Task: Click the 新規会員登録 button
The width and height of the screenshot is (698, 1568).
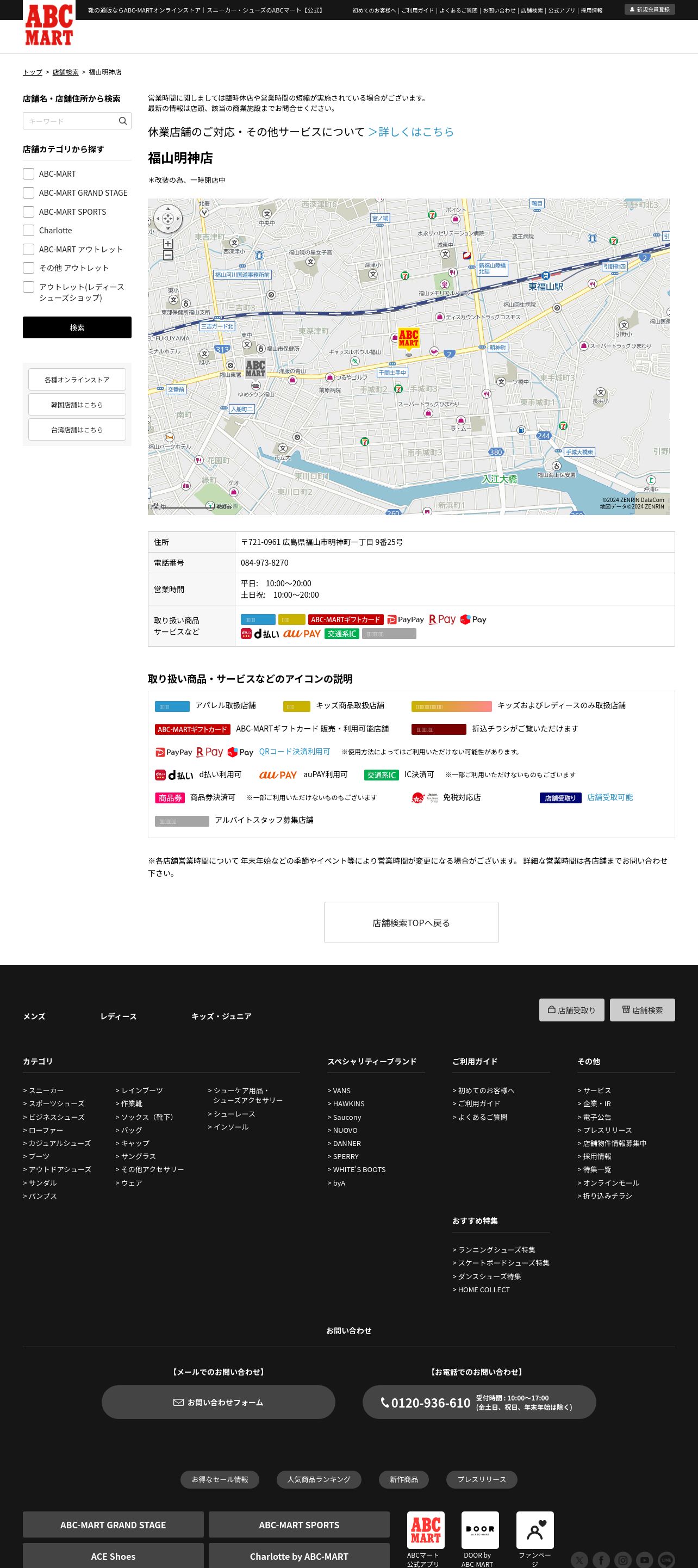Action: pos(650,9)
